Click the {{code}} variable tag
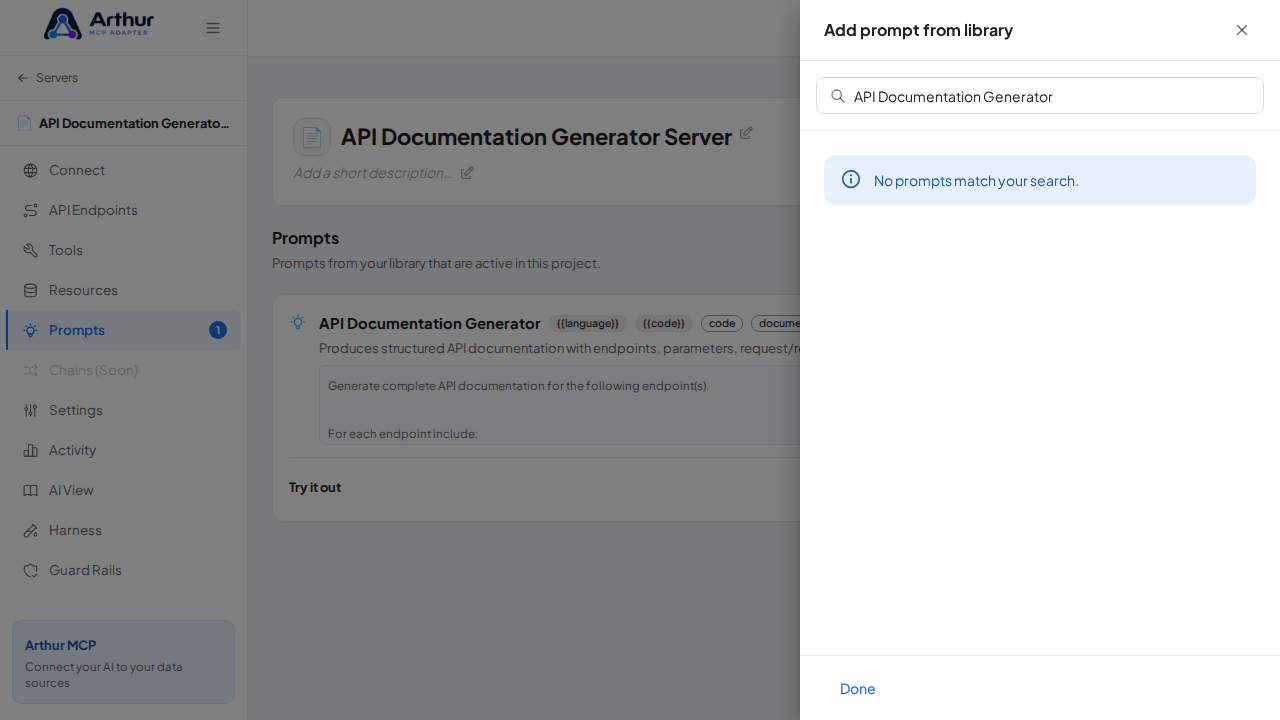The image size is (1280, 720). (664, 323)
